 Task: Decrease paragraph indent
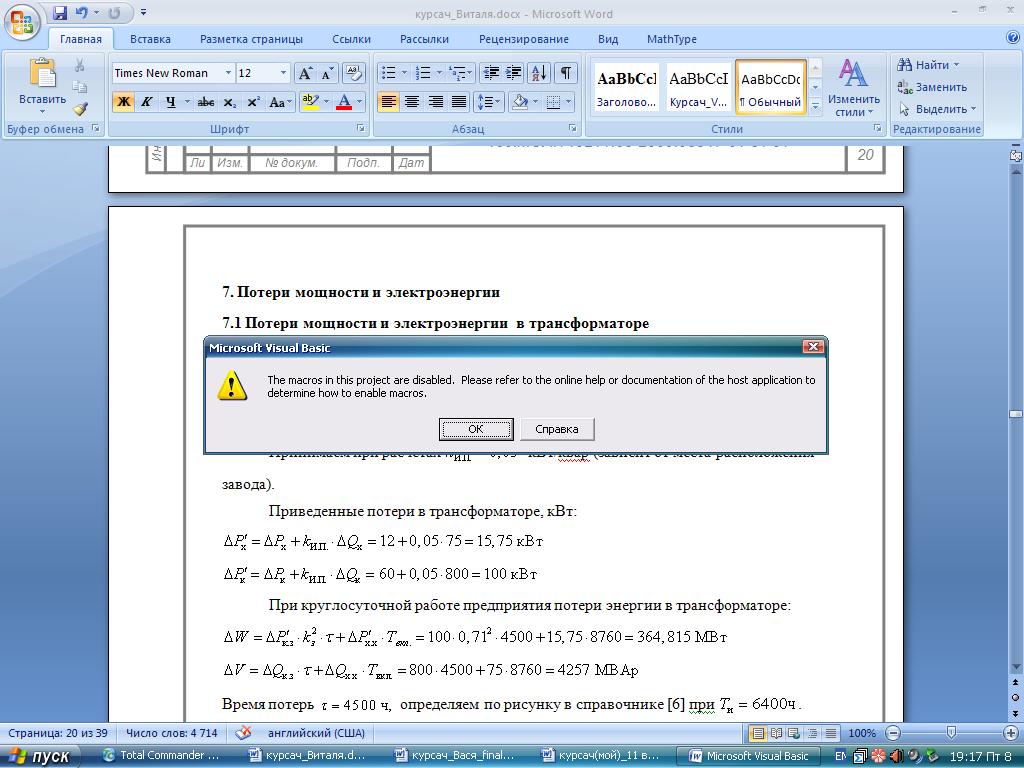[491, 72]
